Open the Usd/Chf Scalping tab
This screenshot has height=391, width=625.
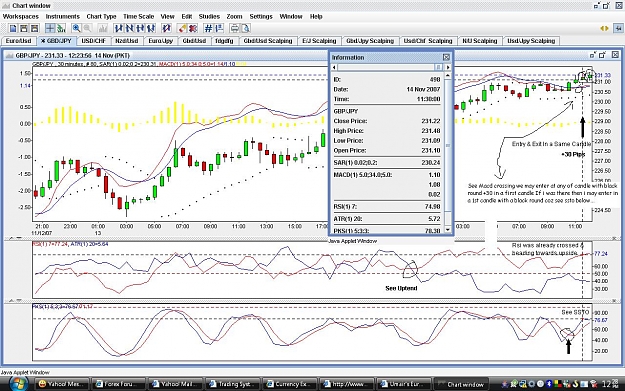tap(428, 41)
